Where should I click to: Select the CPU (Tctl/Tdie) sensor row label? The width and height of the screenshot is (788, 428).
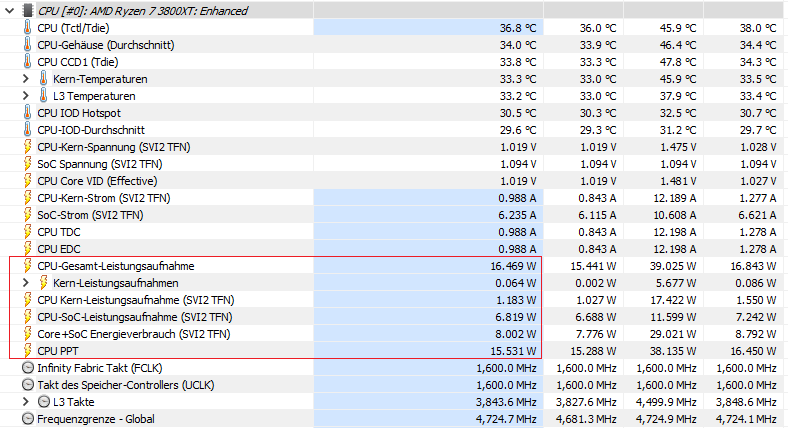73,28
